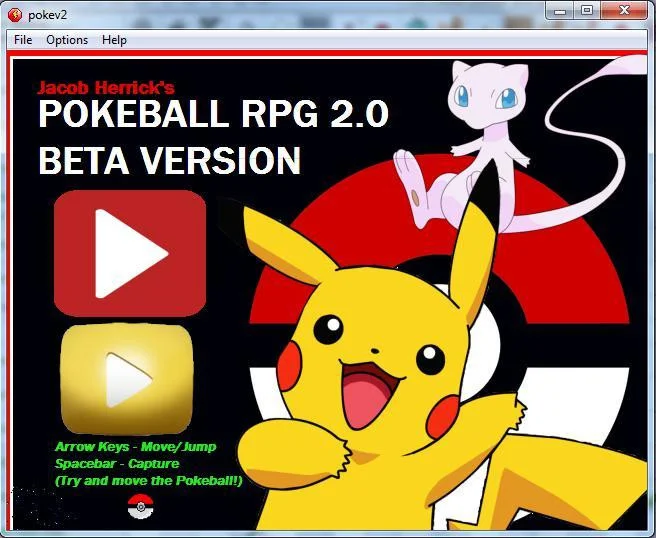Click 'Spacebar - Capture' instruction text

click(x=117, y=464)
